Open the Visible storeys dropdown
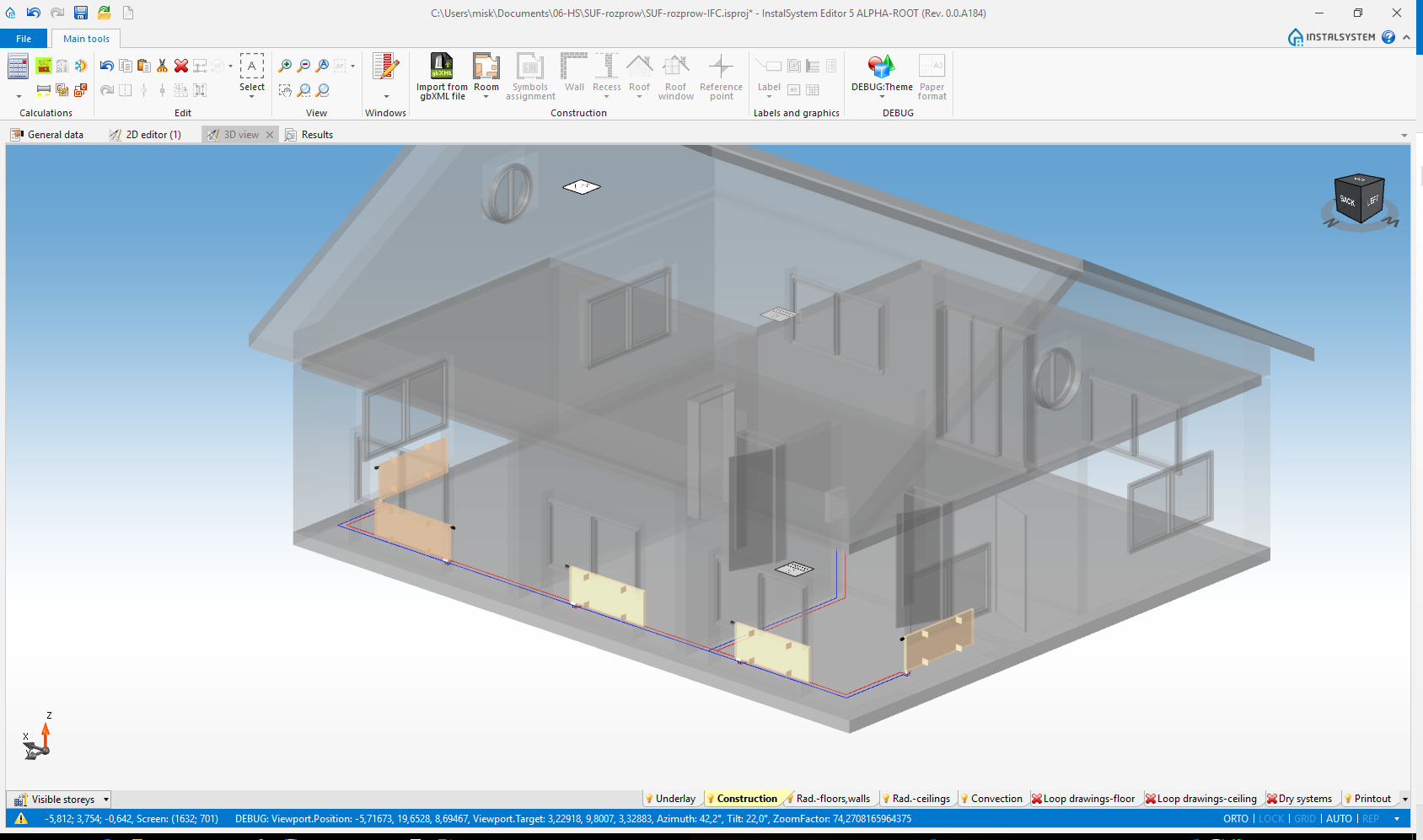 [x=105, y=800]
